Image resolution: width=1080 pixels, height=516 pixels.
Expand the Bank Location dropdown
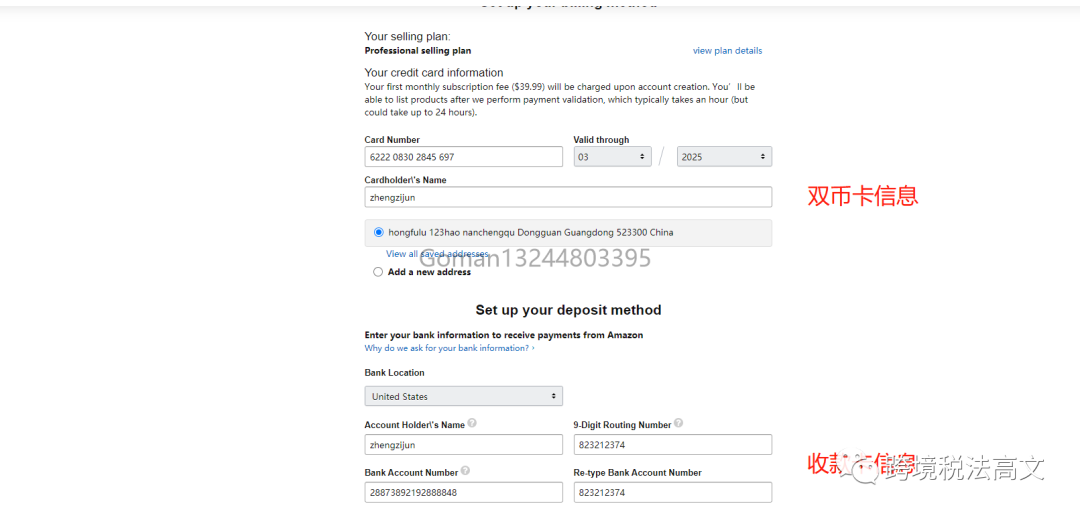(x=463, y=396)
